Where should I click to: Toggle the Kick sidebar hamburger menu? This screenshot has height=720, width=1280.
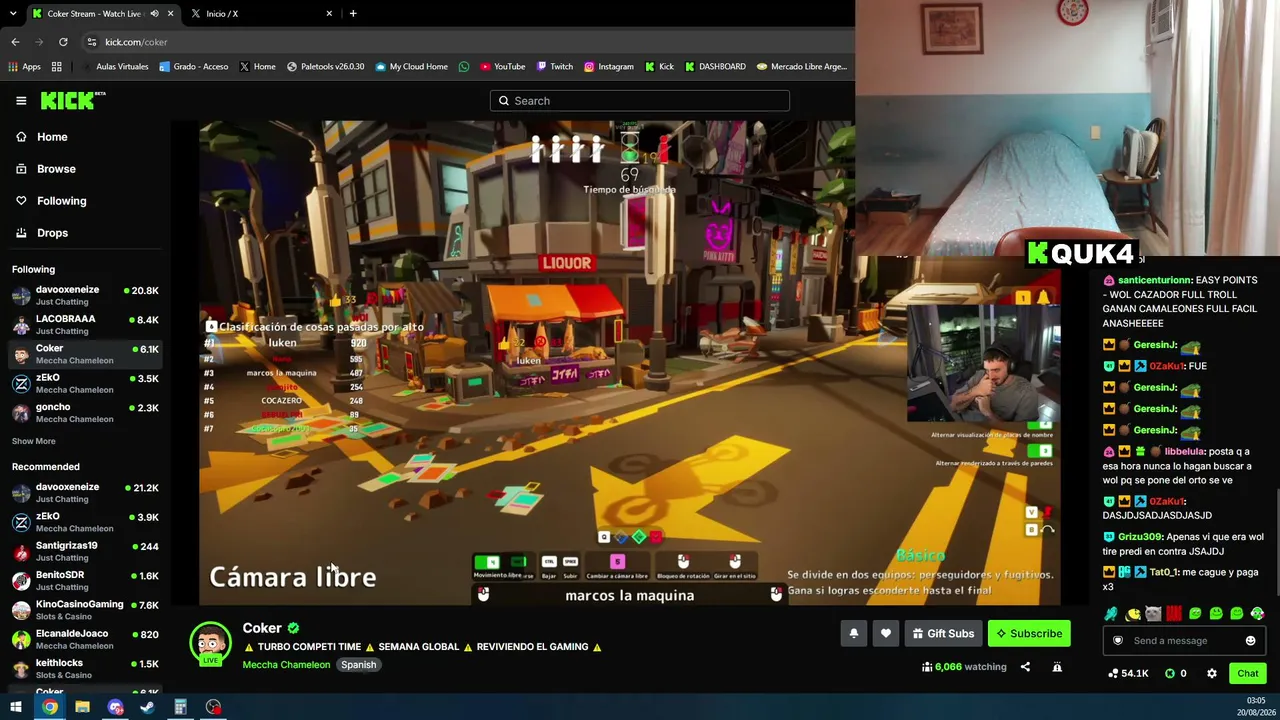point(21,100)
